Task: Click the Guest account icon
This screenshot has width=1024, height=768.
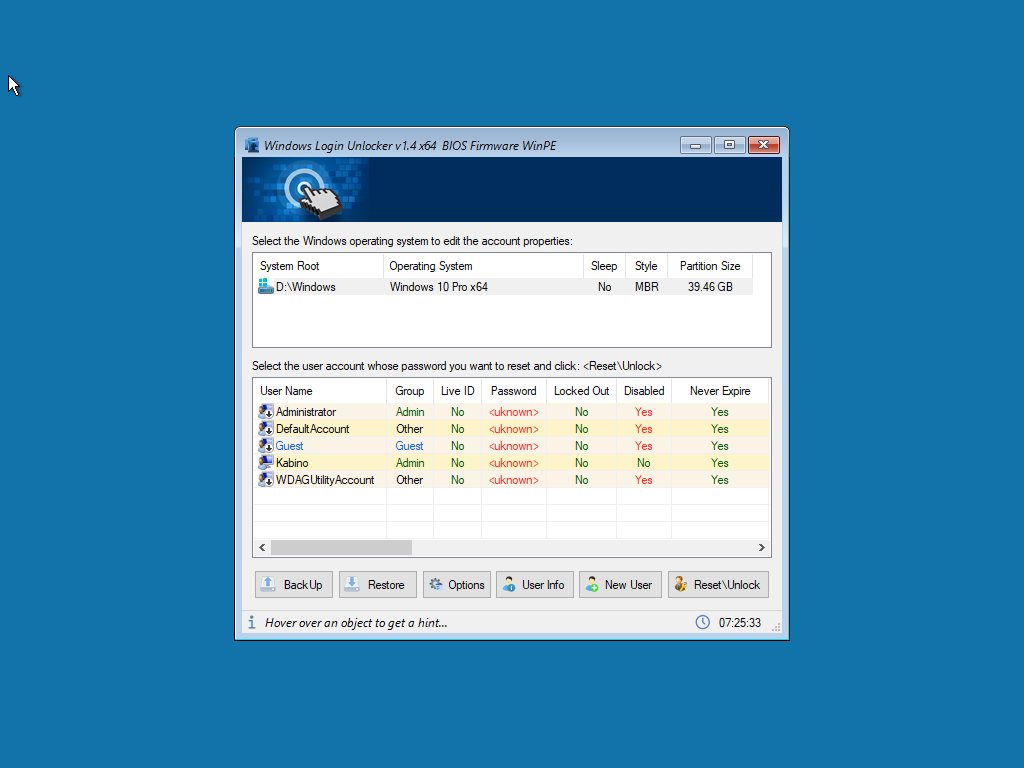Action: click(266, 445)
